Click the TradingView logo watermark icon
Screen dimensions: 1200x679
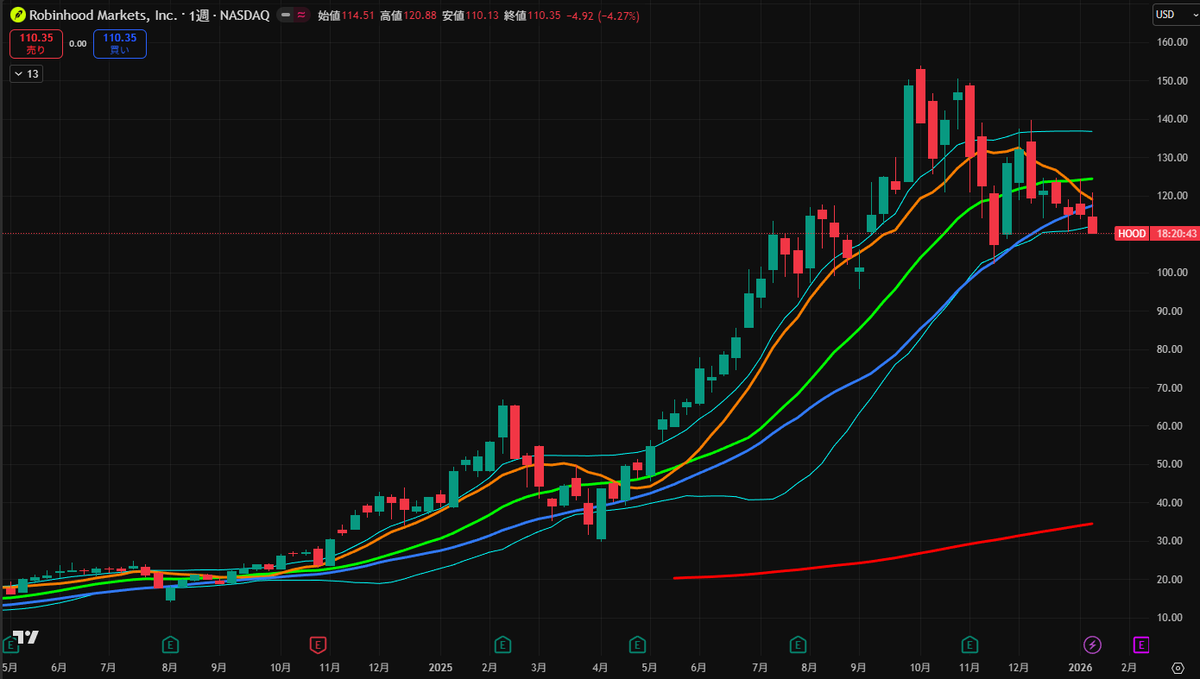coord(26,638)
